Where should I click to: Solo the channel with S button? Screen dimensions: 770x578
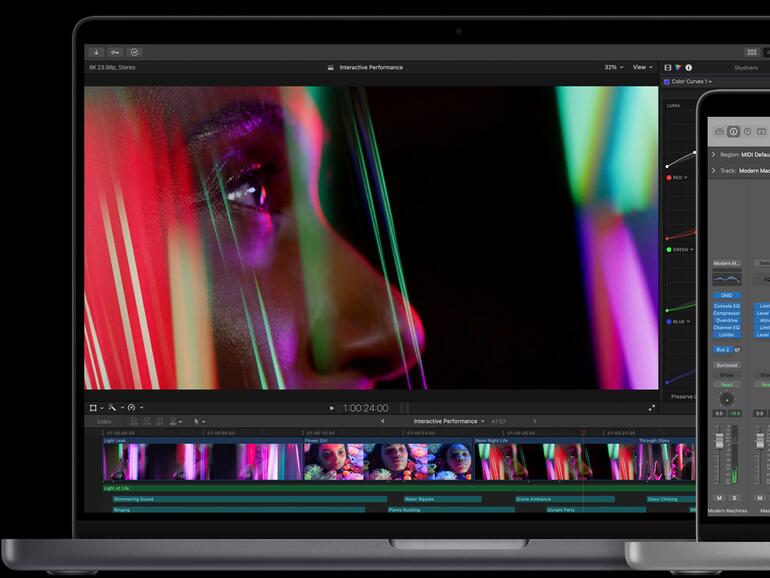(733, 497)
